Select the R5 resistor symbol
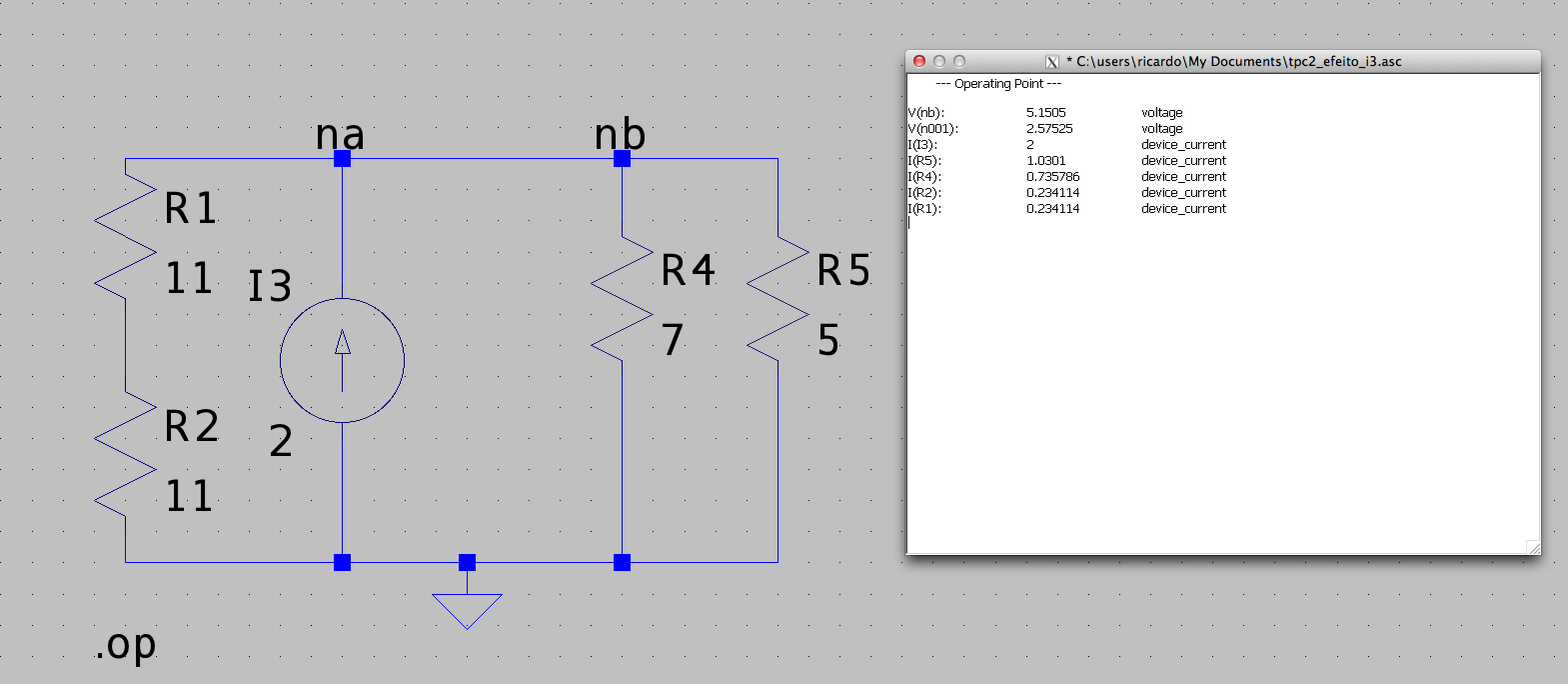This screenshot has height=684, width=1568. 778,300
